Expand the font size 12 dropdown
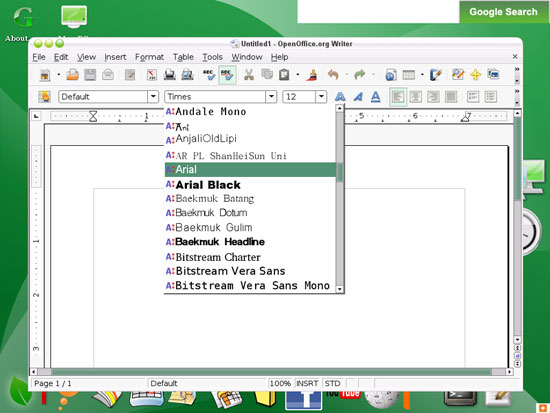Viewport: 550px width, 413px height. pyautogui.click(x=321, y=97)
